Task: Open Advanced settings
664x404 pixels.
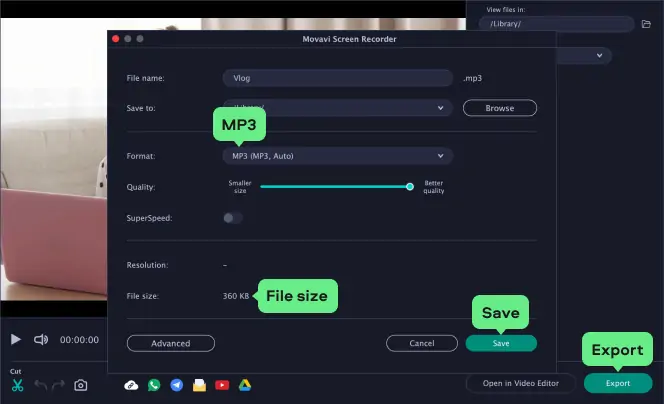Action: point(171,343)
